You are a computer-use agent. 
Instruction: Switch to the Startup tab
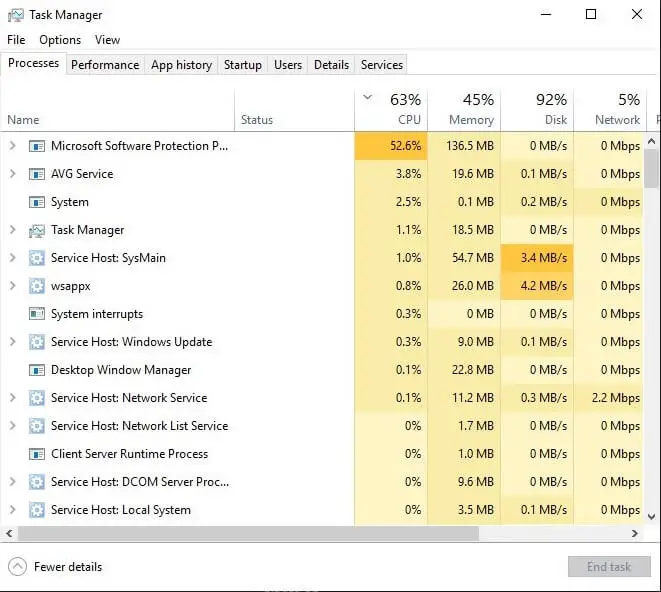pyautogui.click(x=243, y=65)
